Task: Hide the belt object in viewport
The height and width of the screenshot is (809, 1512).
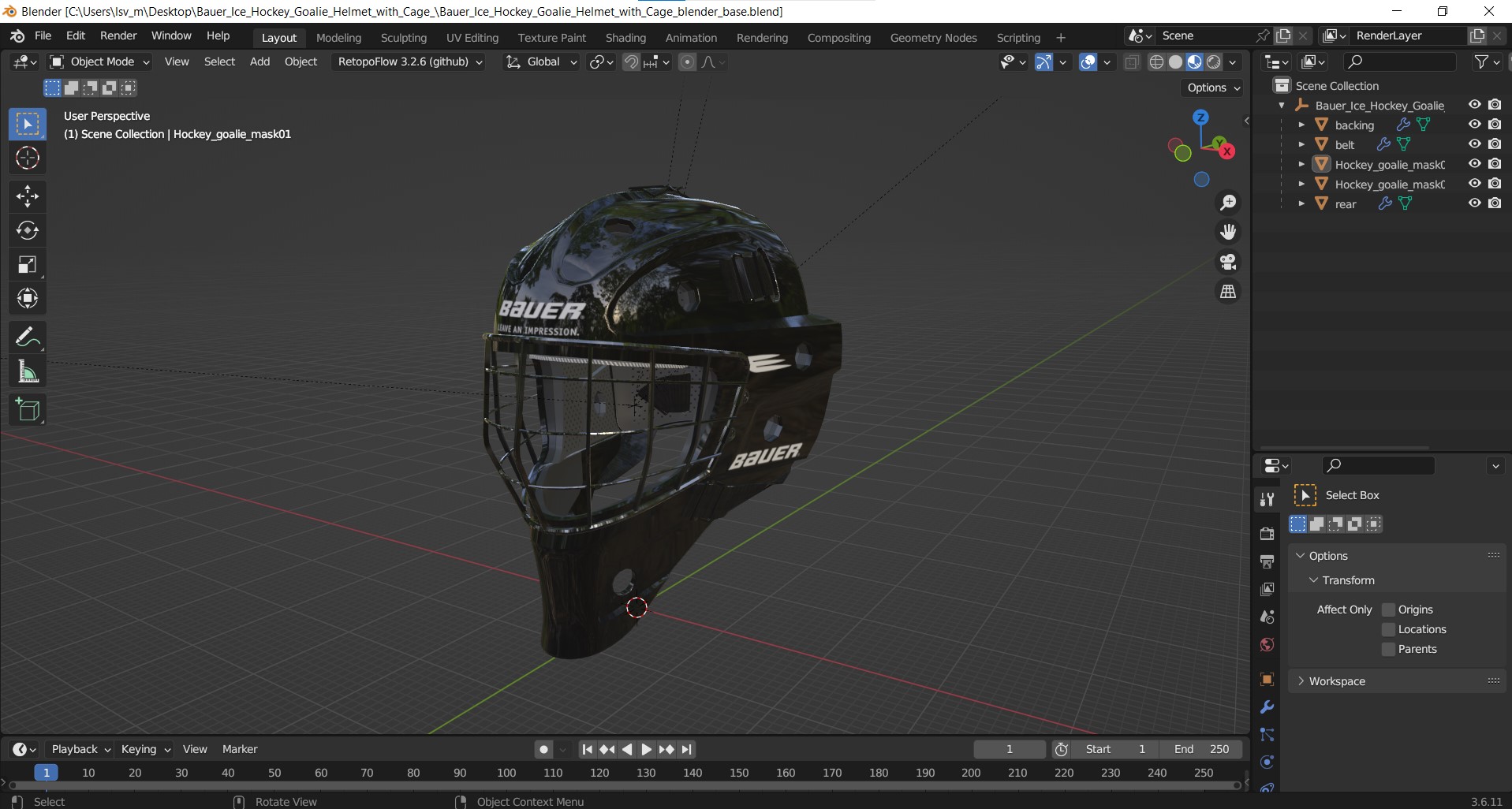Action: tap(1474, 144)
